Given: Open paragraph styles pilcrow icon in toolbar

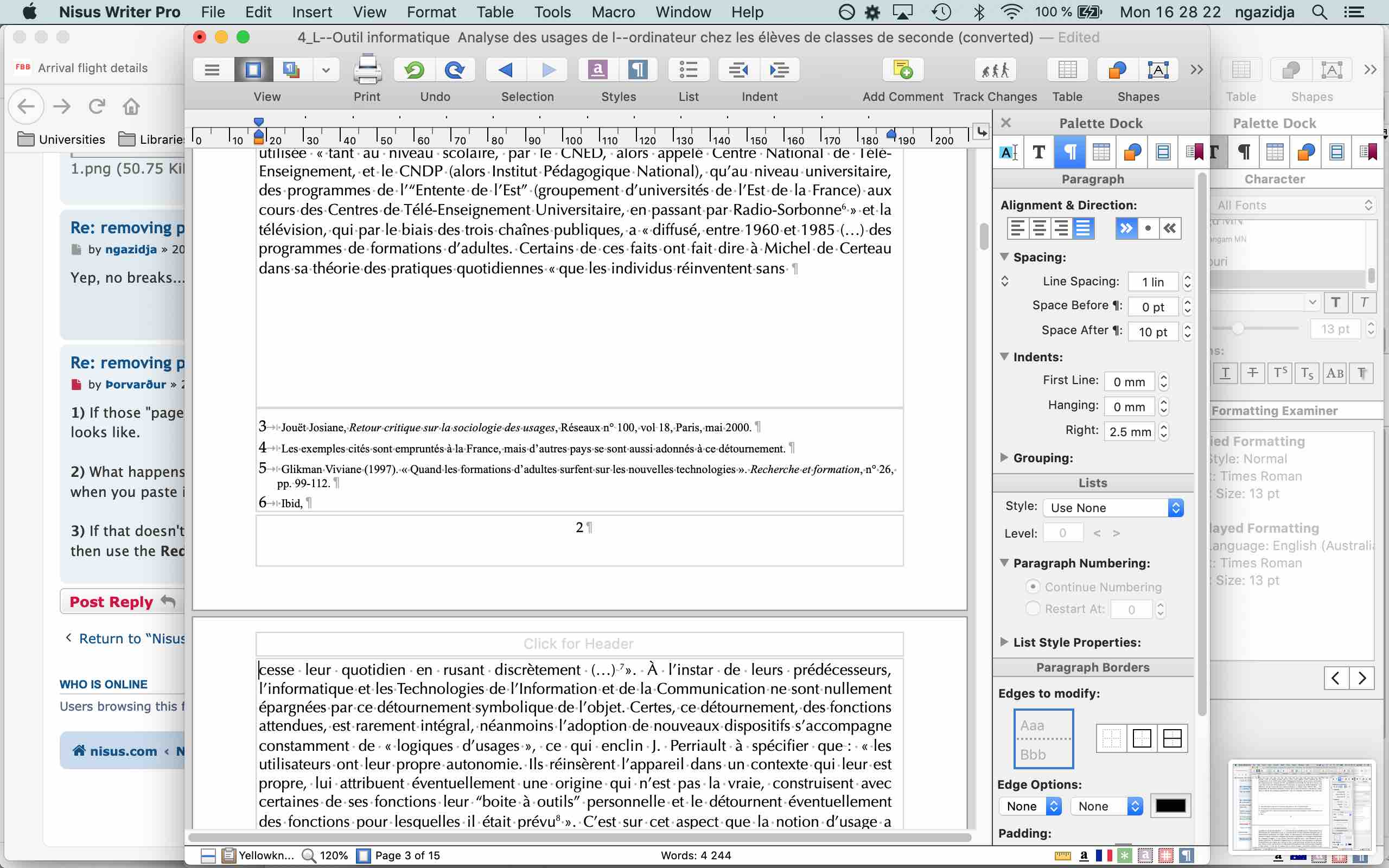Looking at the screenshot, I should [x=638, y=70].
